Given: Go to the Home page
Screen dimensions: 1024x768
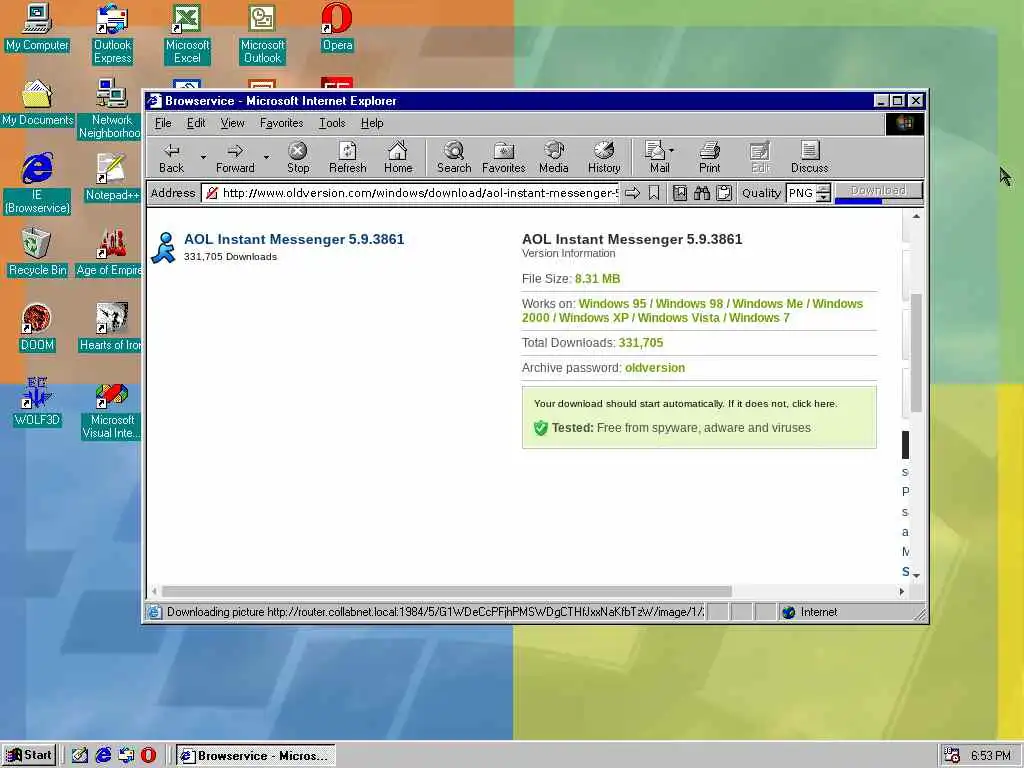Looking at the screenshot, I should tap(398, 158).
